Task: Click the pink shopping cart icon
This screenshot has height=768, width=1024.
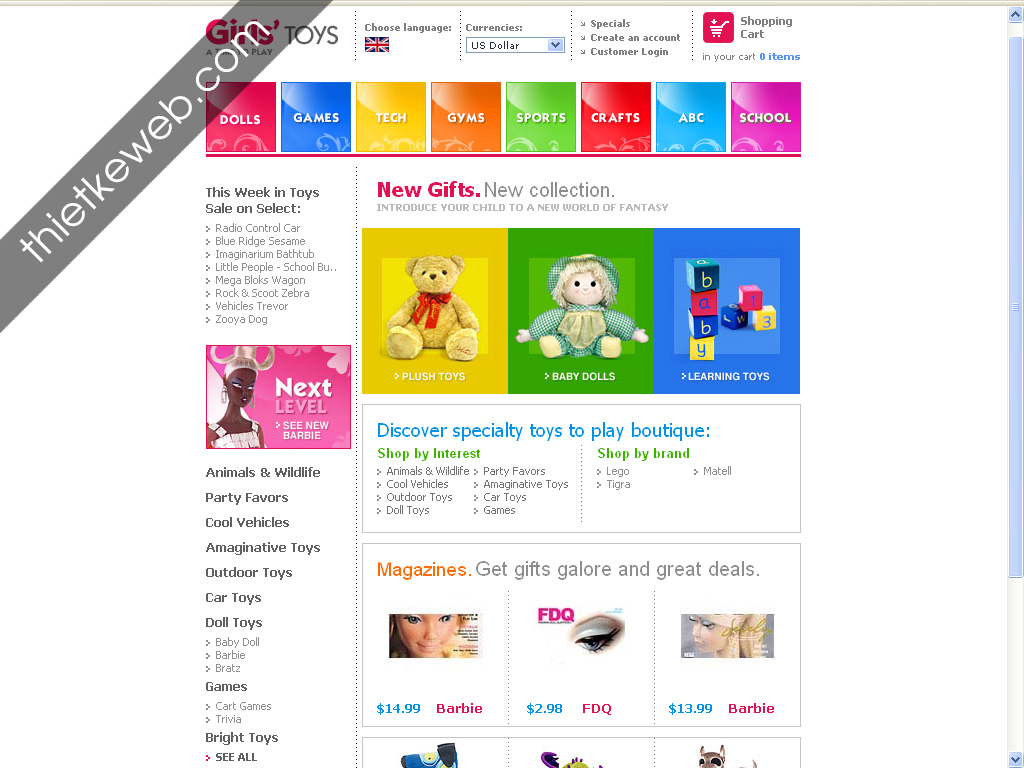Action: click(718, 27)
